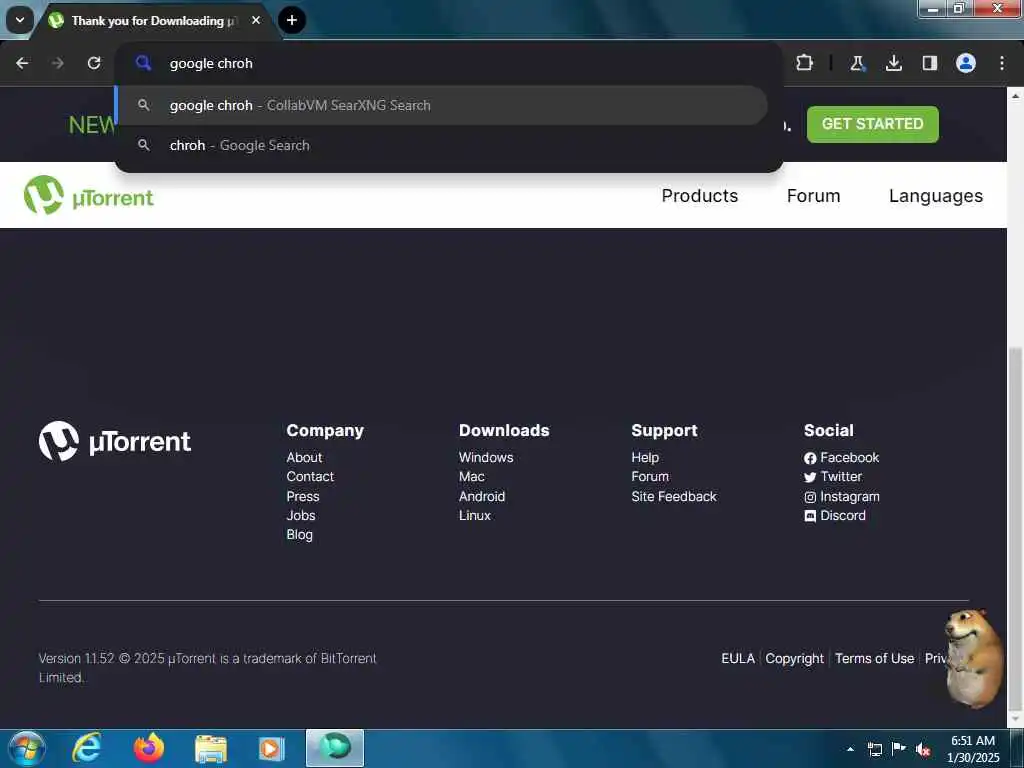
Task: Open the Languages menu
Action: (936, 196)
